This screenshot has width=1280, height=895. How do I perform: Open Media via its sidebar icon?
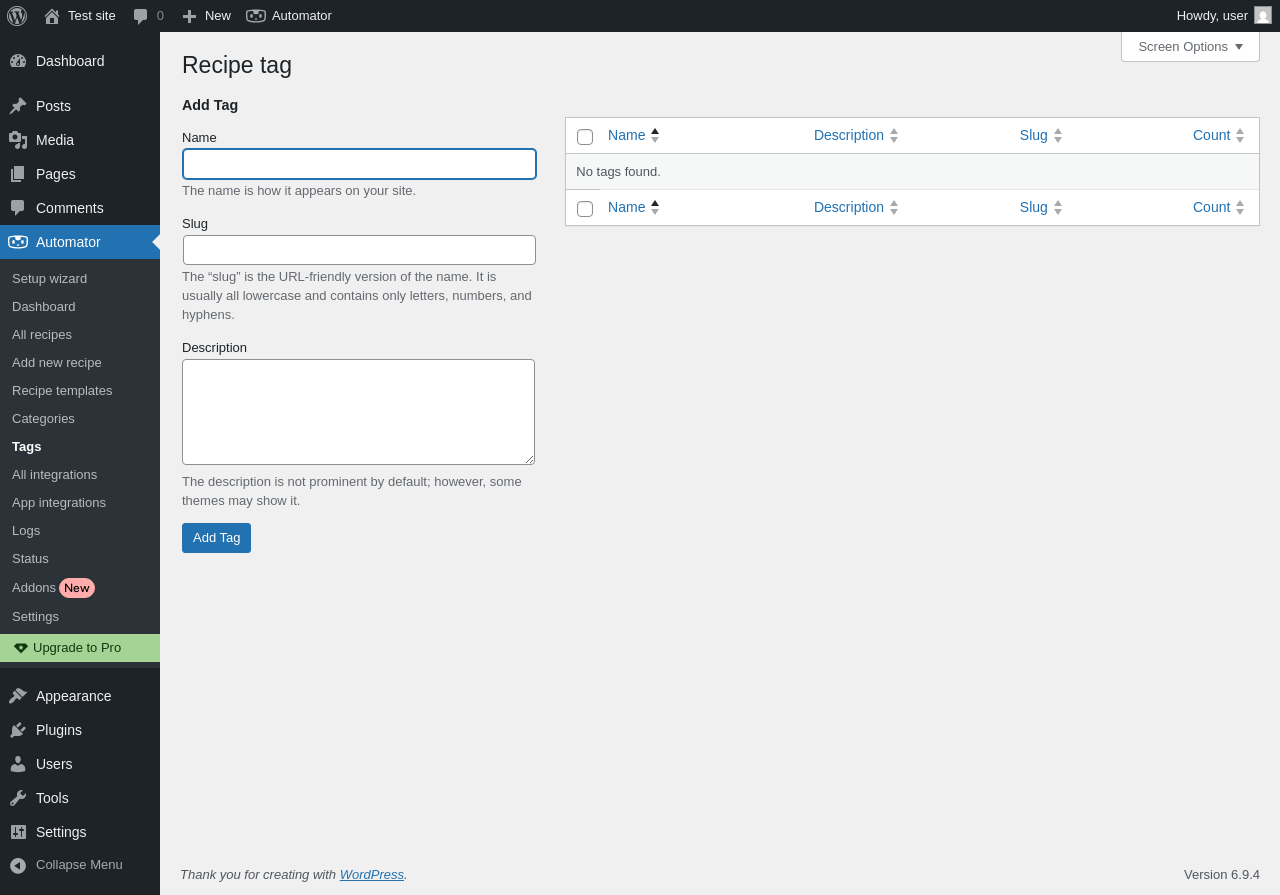pos(18,140)
